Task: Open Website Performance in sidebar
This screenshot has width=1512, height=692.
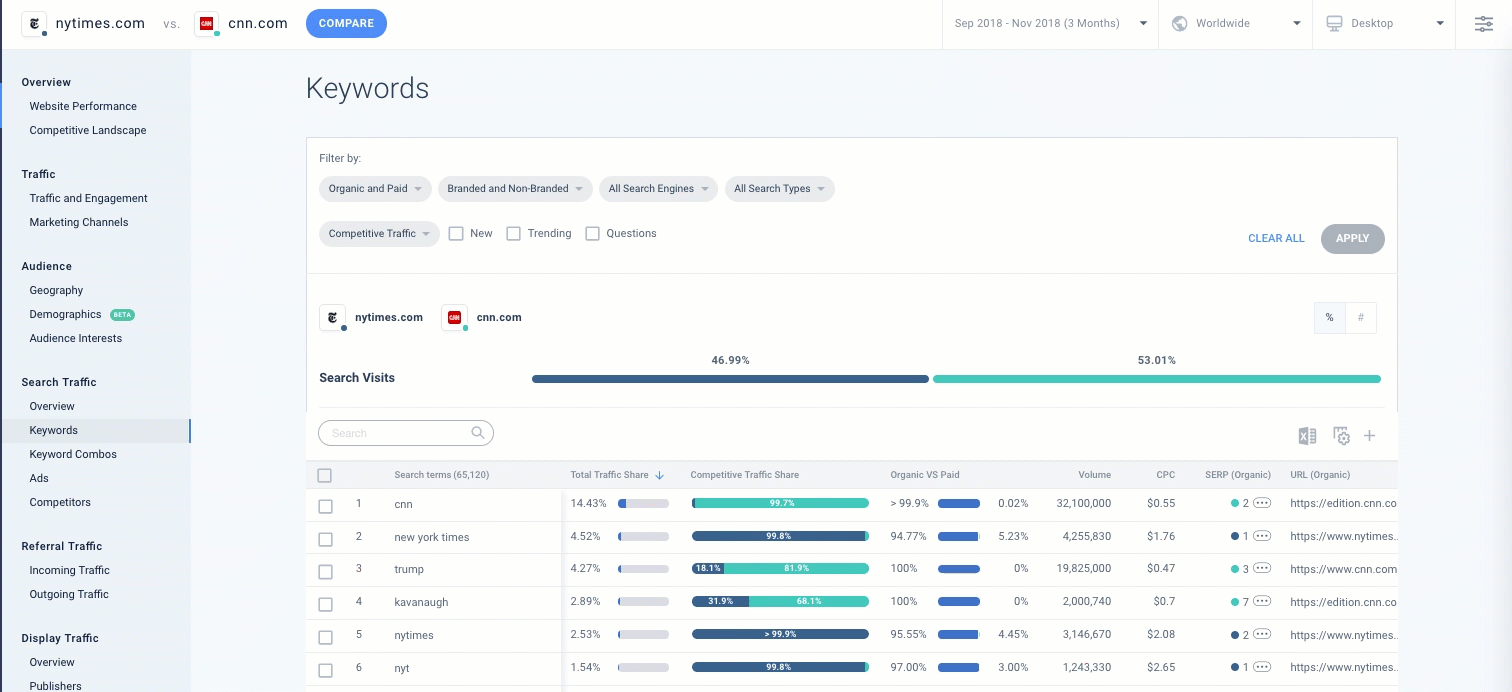Action: [83, 106]
